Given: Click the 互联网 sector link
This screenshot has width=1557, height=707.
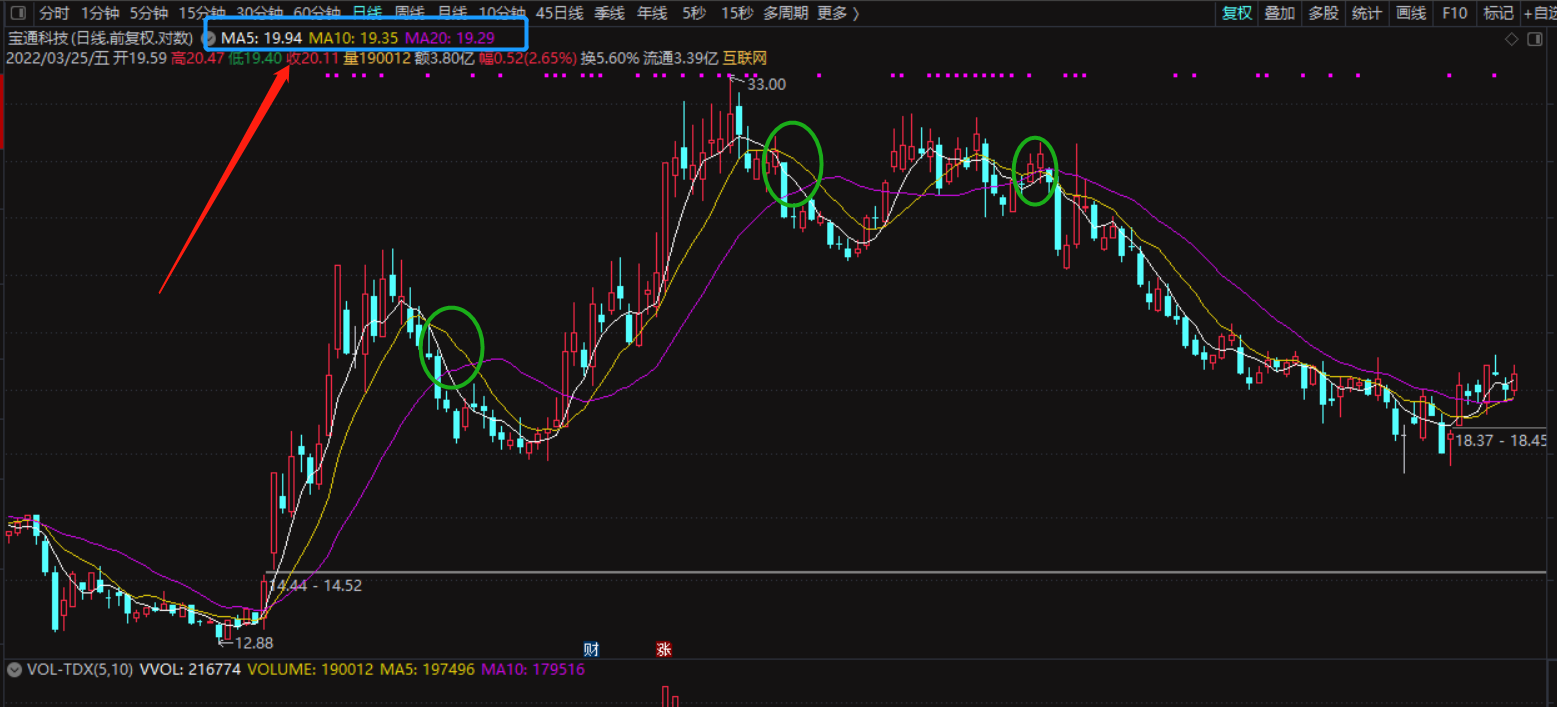Looking at the screenshot, I should 745,58.
